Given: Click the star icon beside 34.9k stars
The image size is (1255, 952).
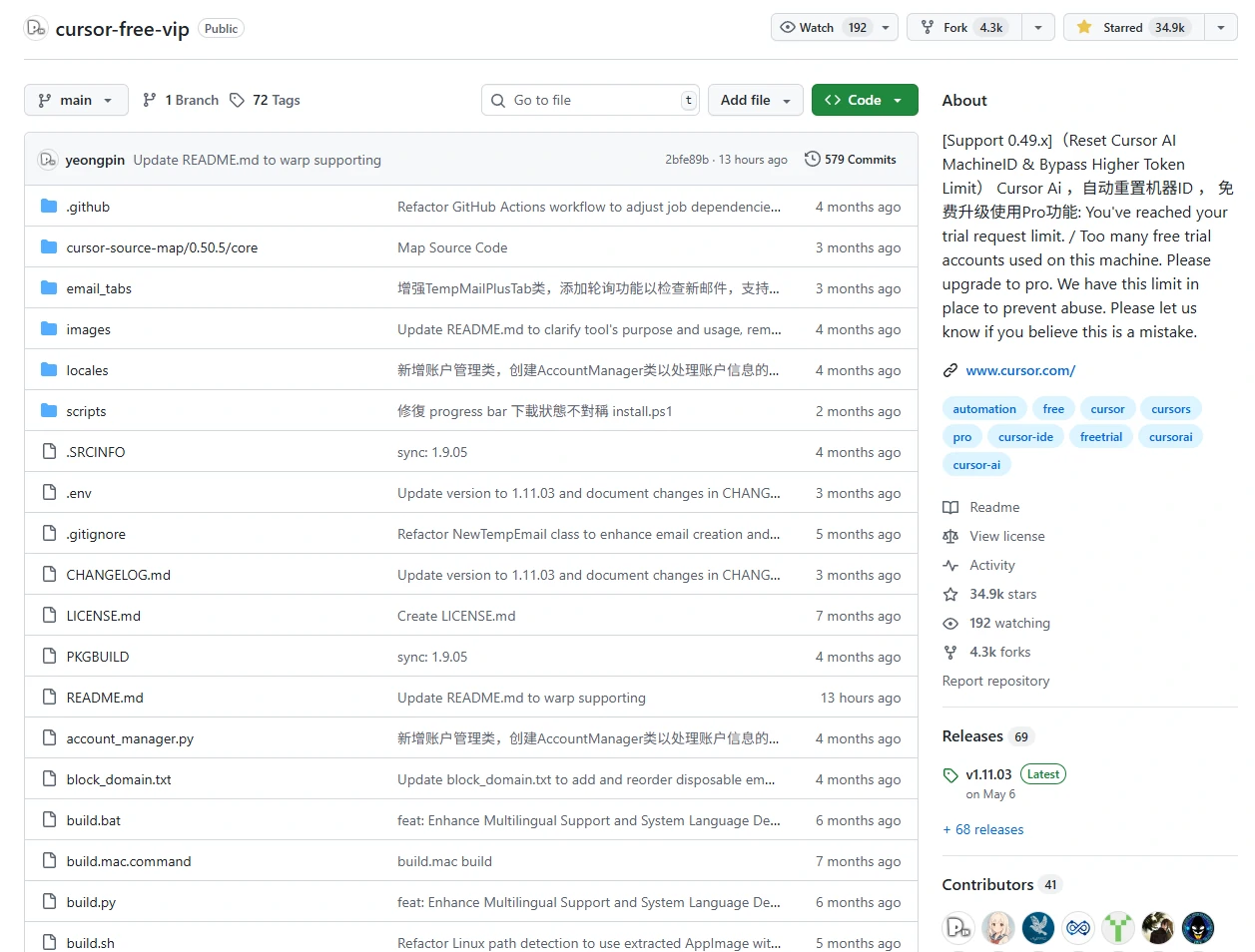Looking at the screenshot, I should click(x=950, y=594).
